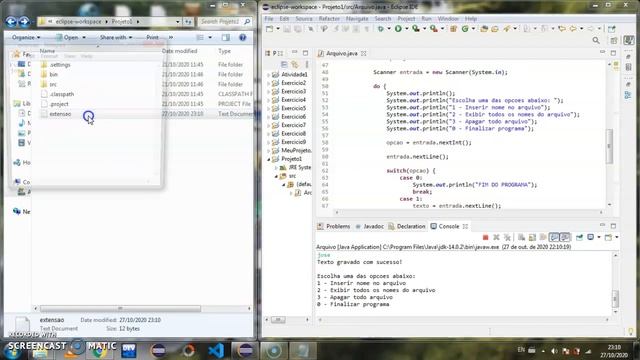
Task: Click the New Java Package icon
Action: pyautogui.click(x=453, y=29)
